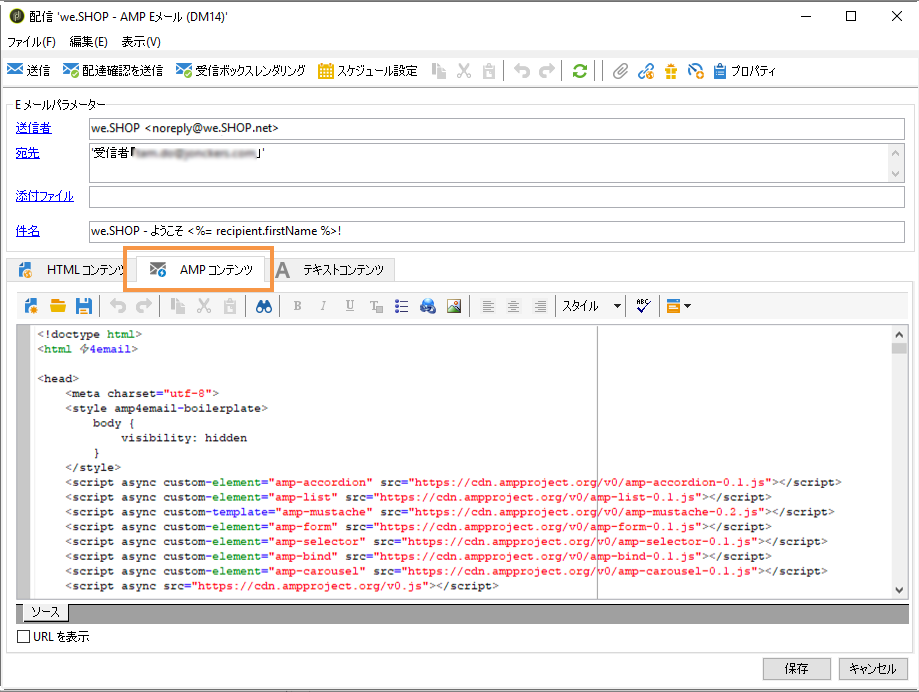
Task: Open the orange display options dropdown
Action: pyautogui.click(x=678, y=305)
